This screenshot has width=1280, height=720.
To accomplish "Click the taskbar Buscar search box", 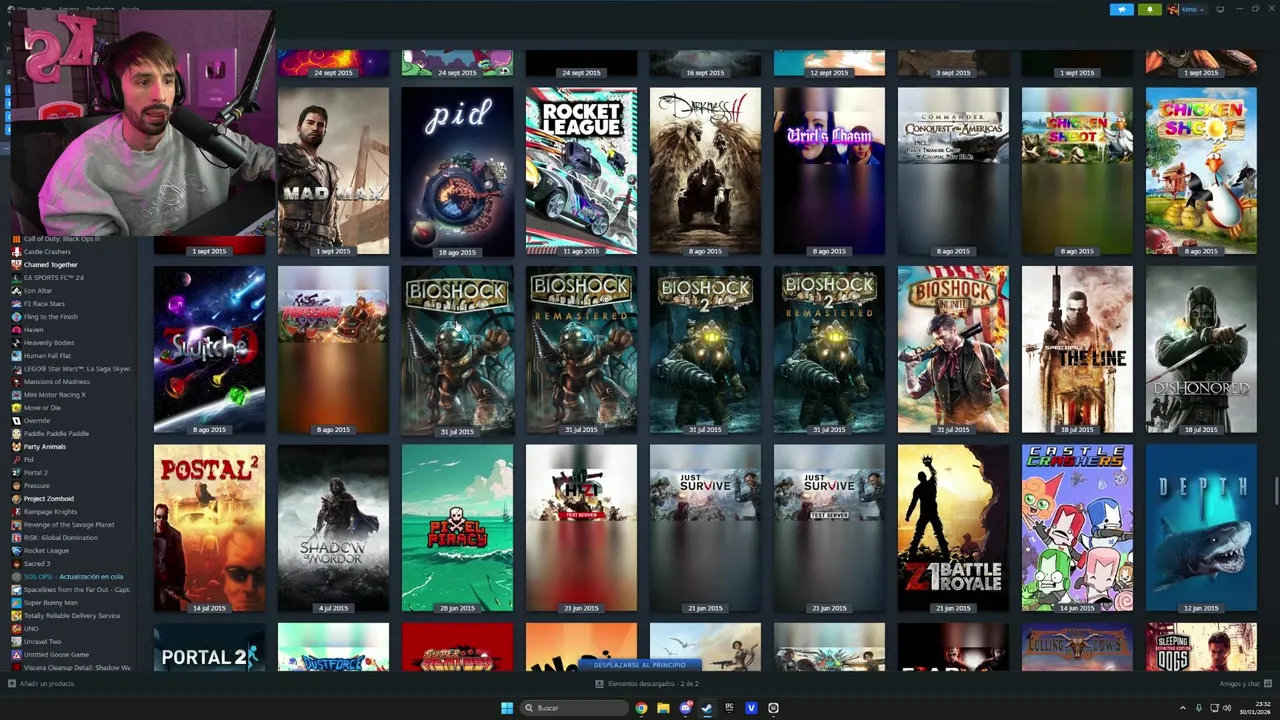I will click(576, 708).
